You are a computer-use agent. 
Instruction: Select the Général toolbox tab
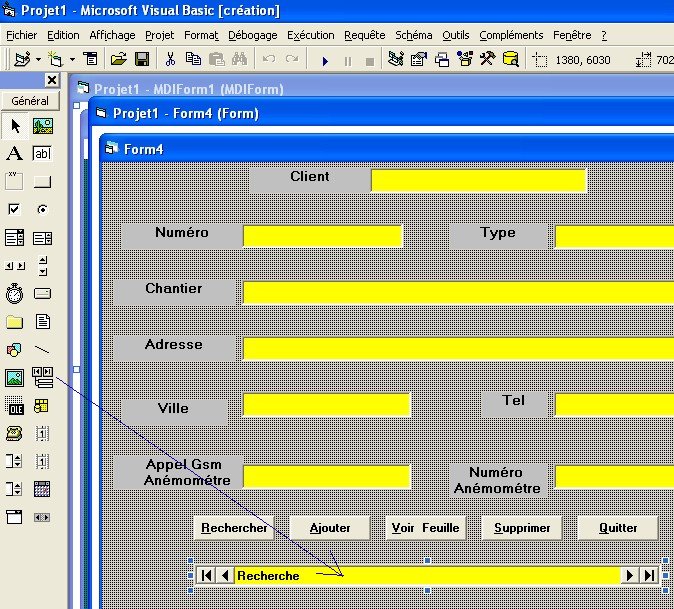(x=30, y=101)
